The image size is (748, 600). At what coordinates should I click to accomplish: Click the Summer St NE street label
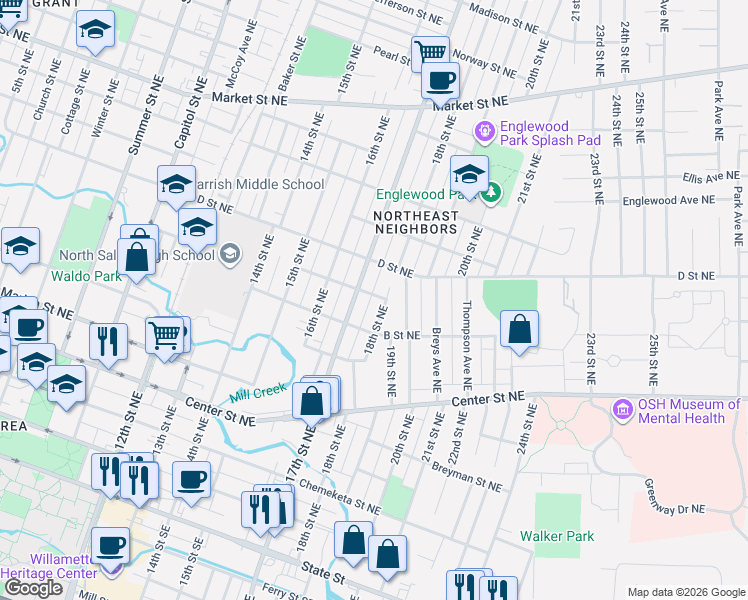pyautogui.click(x=146, y=115)
